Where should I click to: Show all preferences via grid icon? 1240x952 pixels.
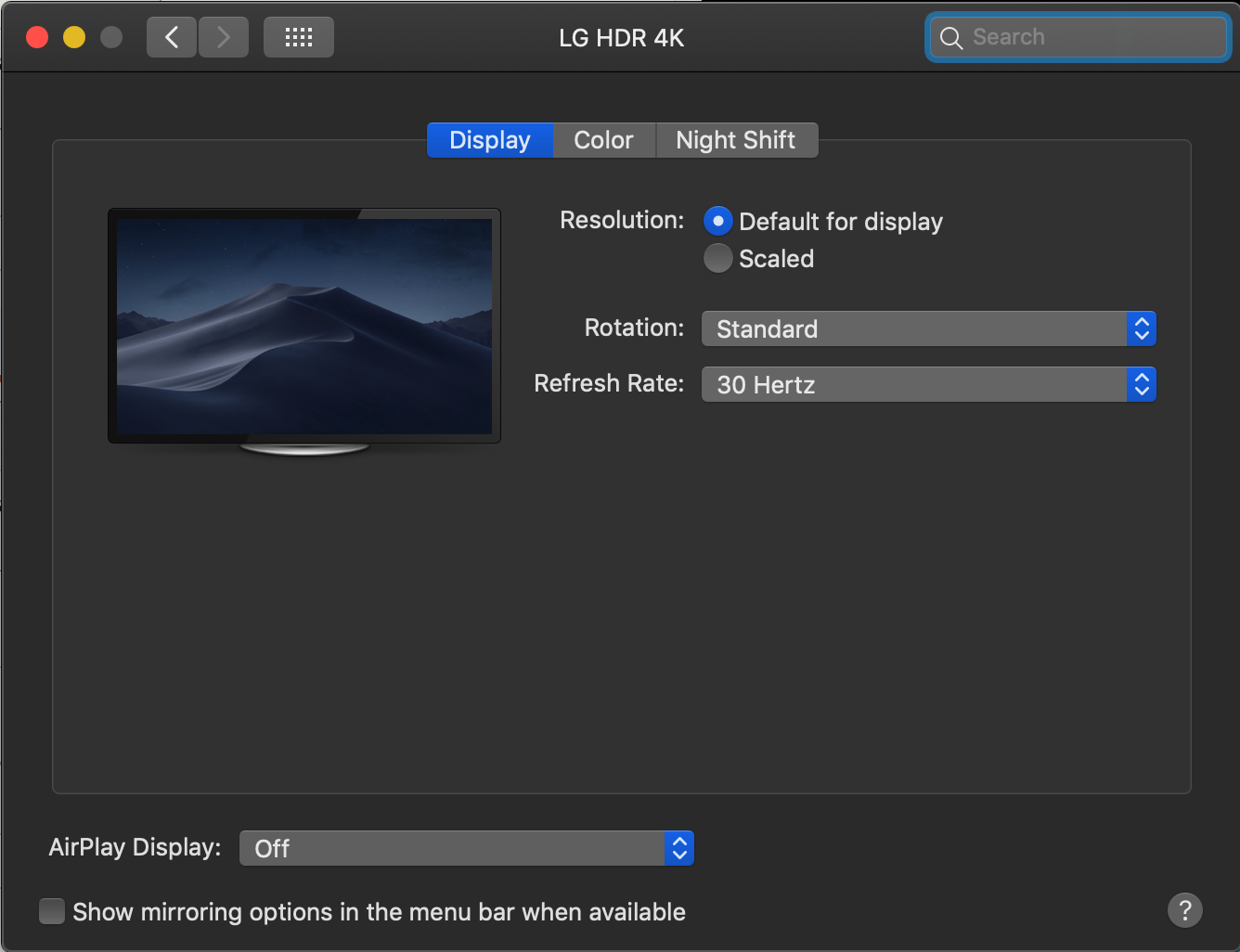tap(299, 37)
